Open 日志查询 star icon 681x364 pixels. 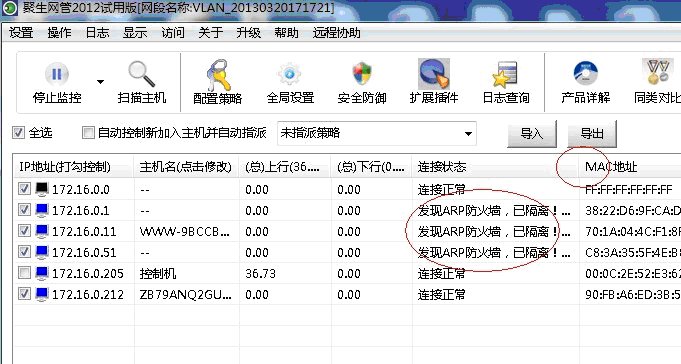pos(506,74)
